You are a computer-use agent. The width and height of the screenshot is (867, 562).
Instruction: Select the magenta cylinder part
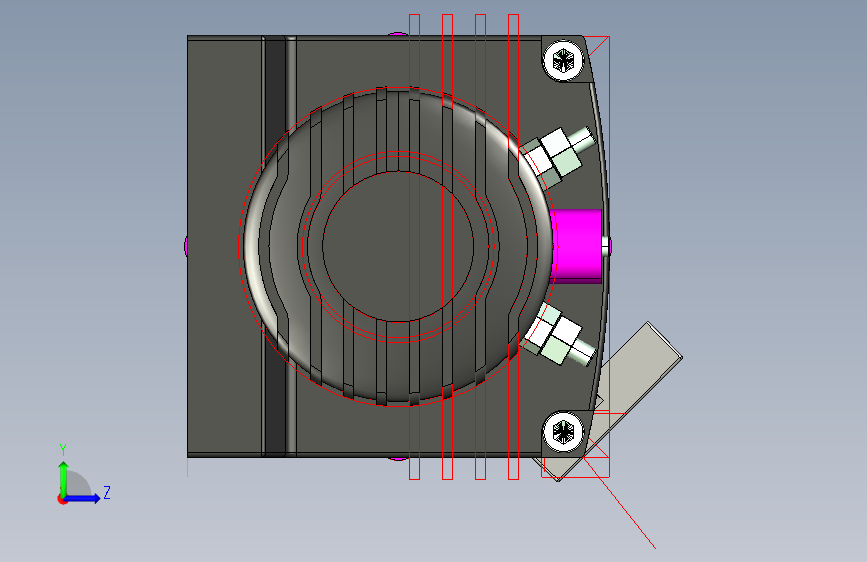coord(577,247)
